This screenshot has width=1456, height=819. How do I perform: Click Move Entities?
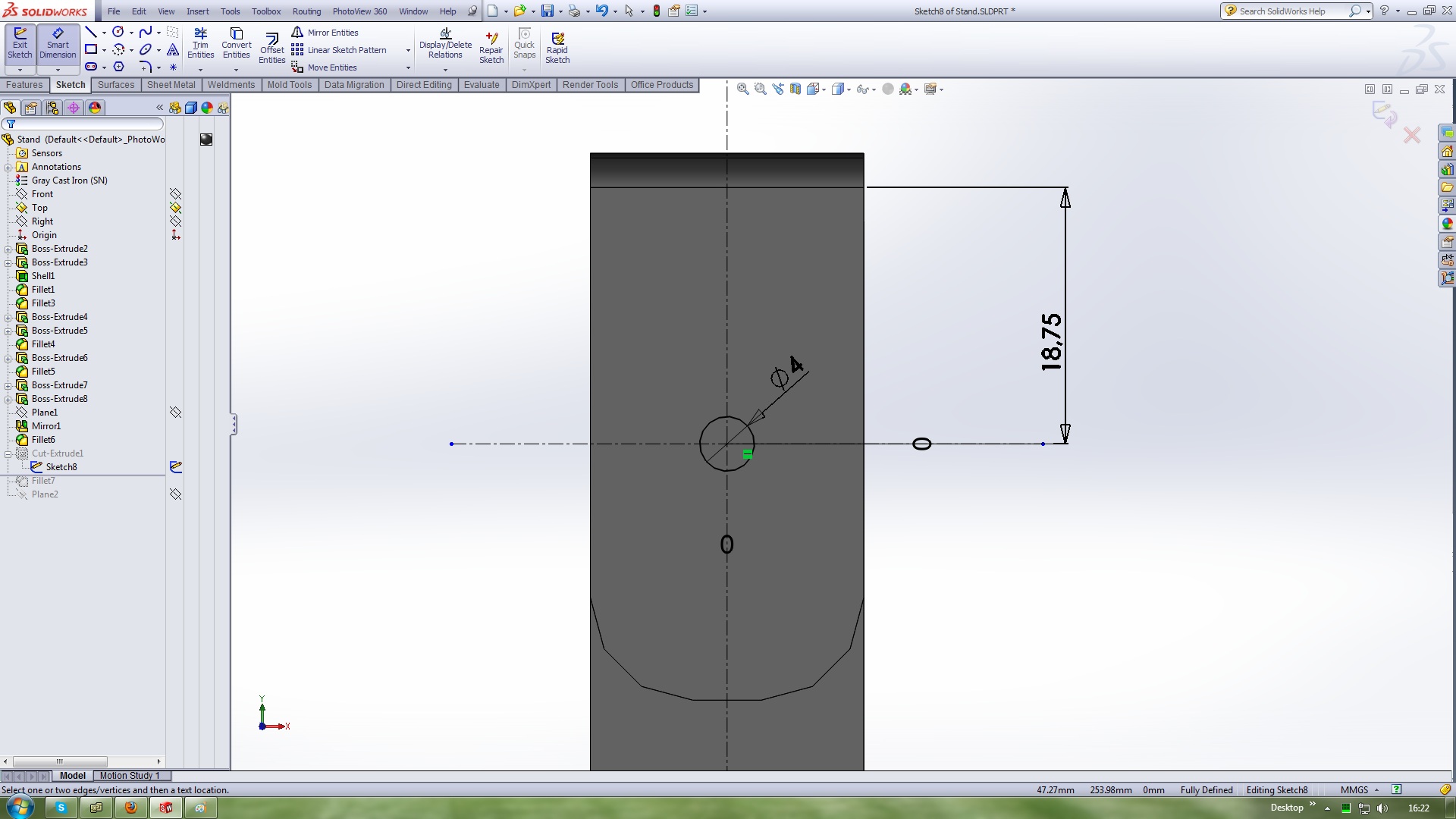(324, 67)
